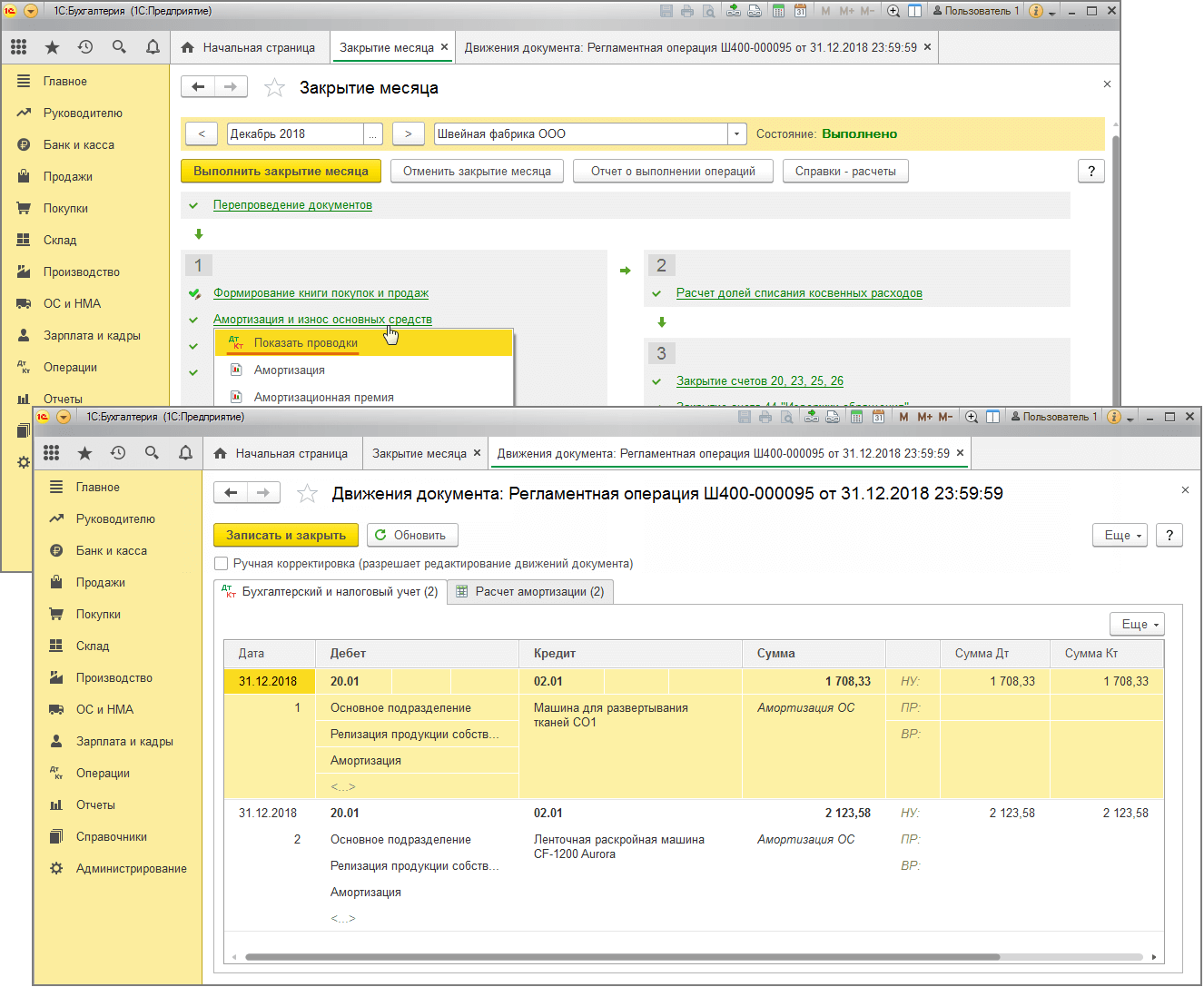Open sections menu grid in back window
Screen dimensions: 1204x987
pos(19,47)
